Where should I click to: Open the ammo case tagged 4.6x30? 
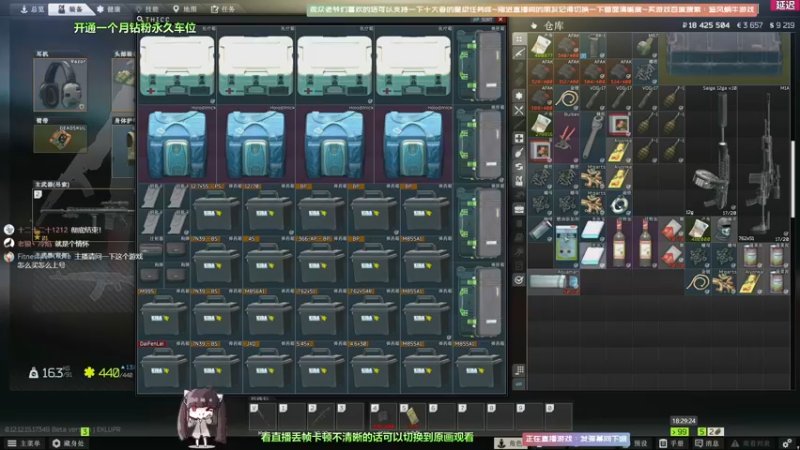[x=374, y=367]
